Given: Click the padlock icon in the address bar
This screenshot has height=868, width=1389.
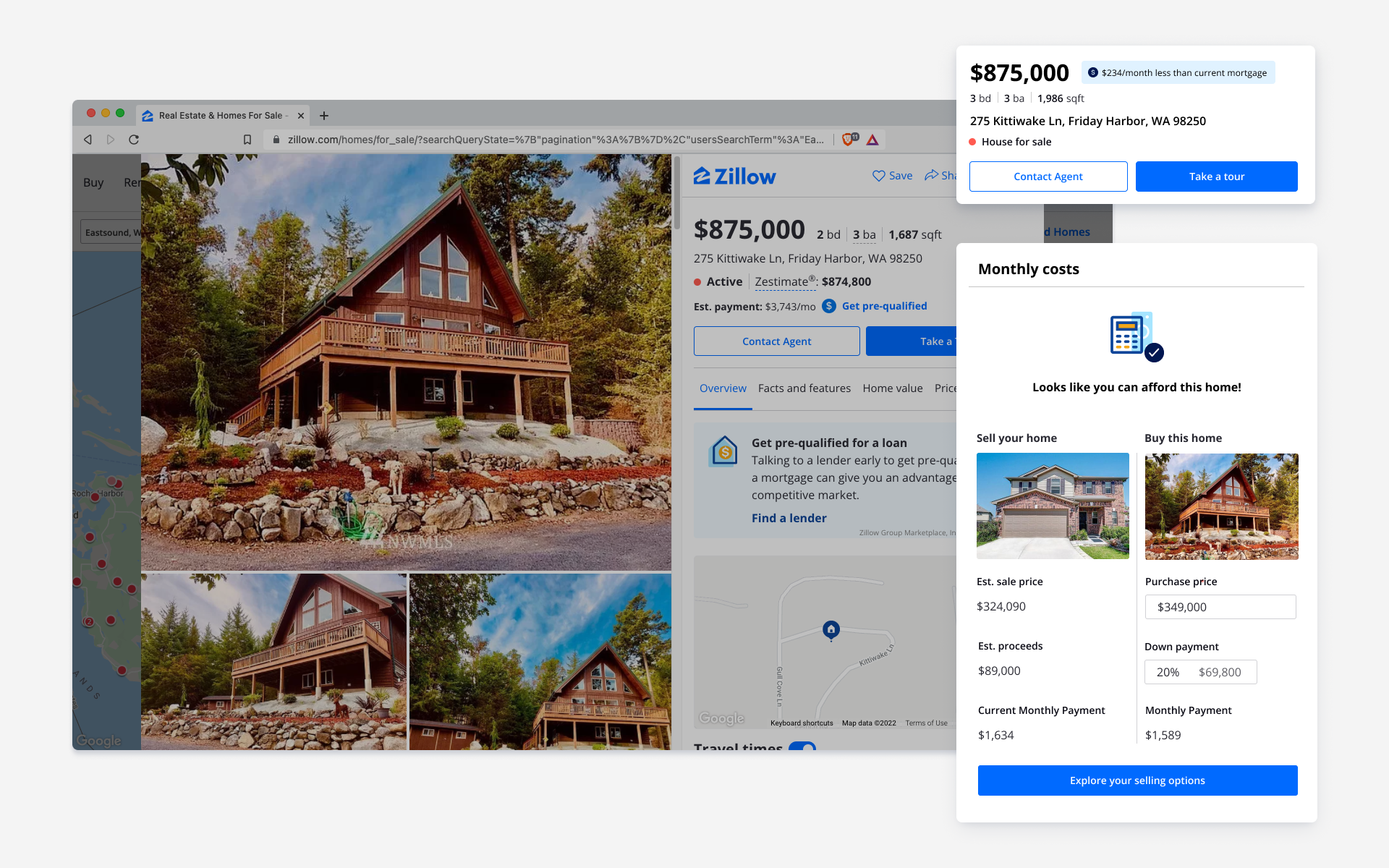Looking at the screenshot, I should click(x=276, y=140).
